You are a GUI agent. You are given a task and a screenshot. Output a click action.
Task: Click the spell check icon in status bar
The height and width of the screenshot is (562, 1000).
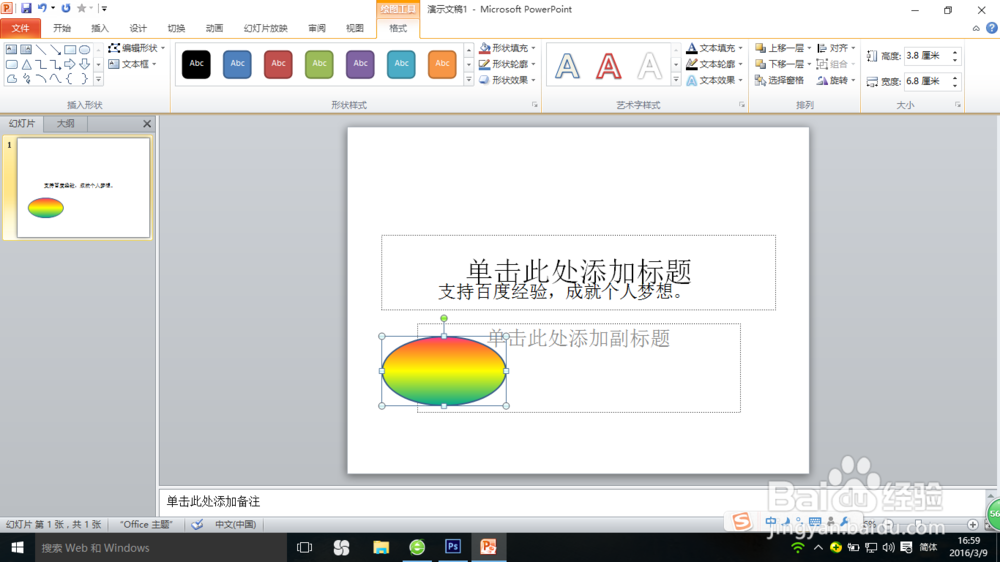pos(197,524)
